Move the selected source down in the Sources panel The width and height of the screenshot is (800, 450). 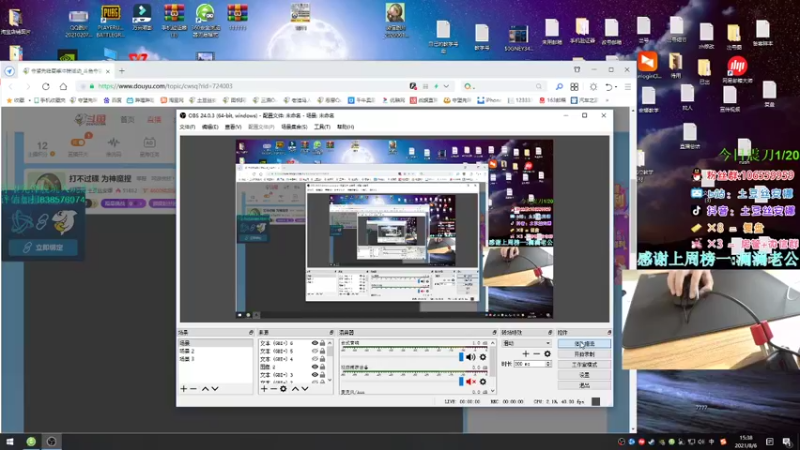305,389
